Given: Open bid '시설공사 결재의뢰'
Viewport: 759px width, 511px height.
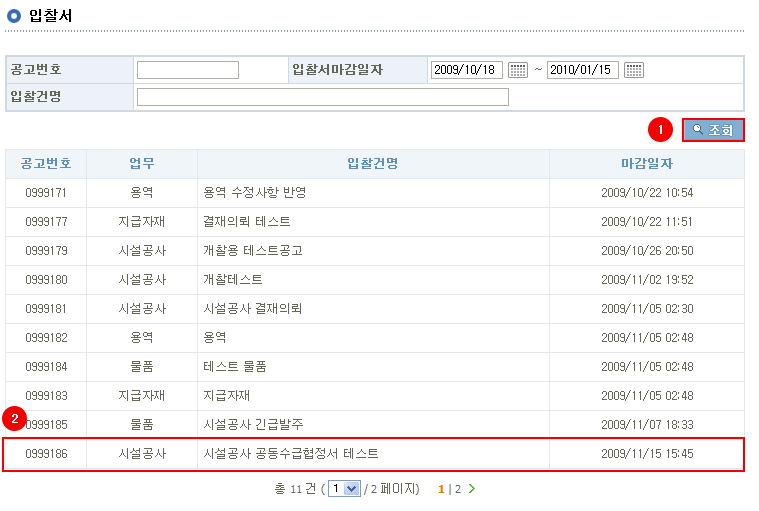Looking at the screenshot, I should pyautogui.click(x=252, y=309).
